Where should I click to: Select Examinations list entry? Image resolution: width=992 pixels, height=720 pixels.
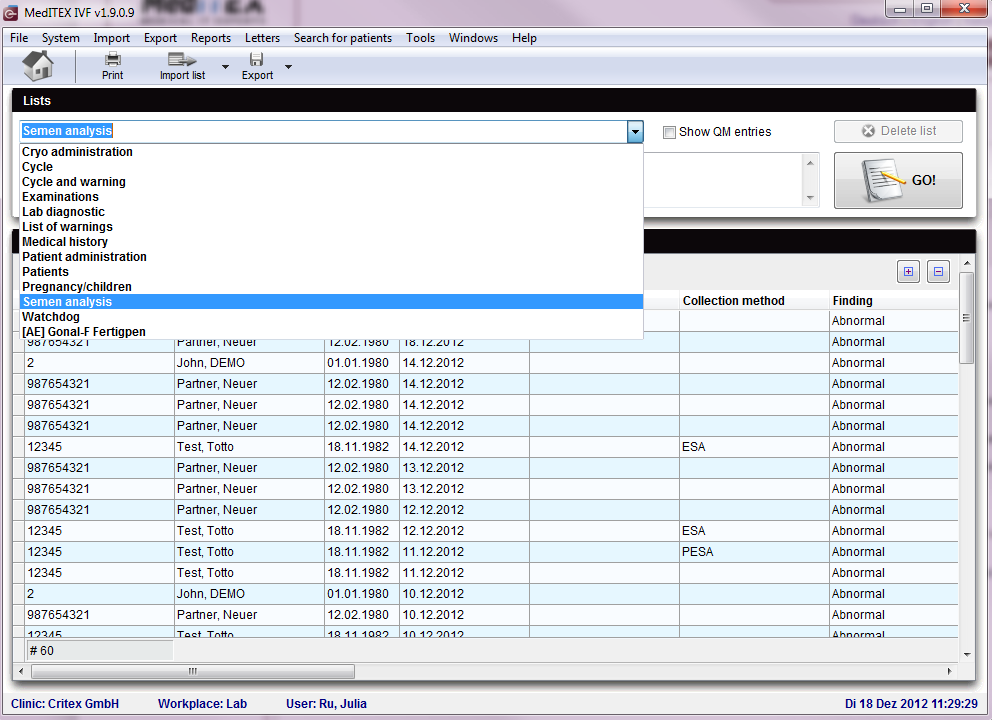tap(332, 197)
